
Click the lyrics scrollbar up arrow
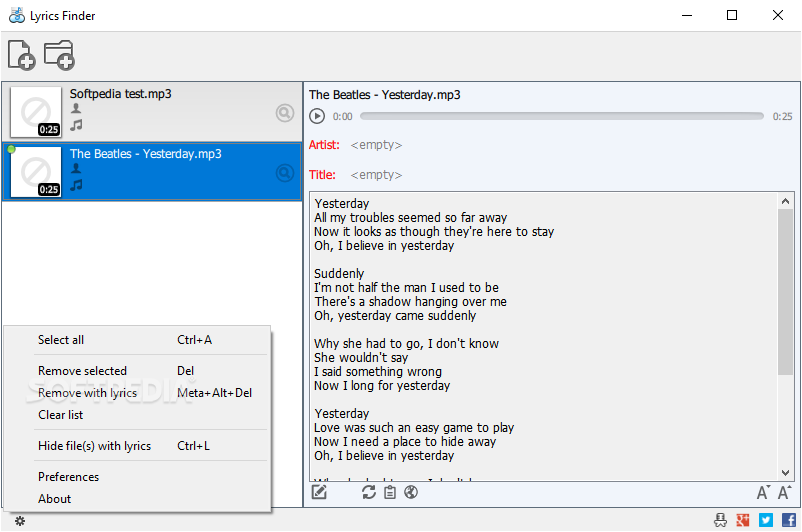(x=785, y=201)
